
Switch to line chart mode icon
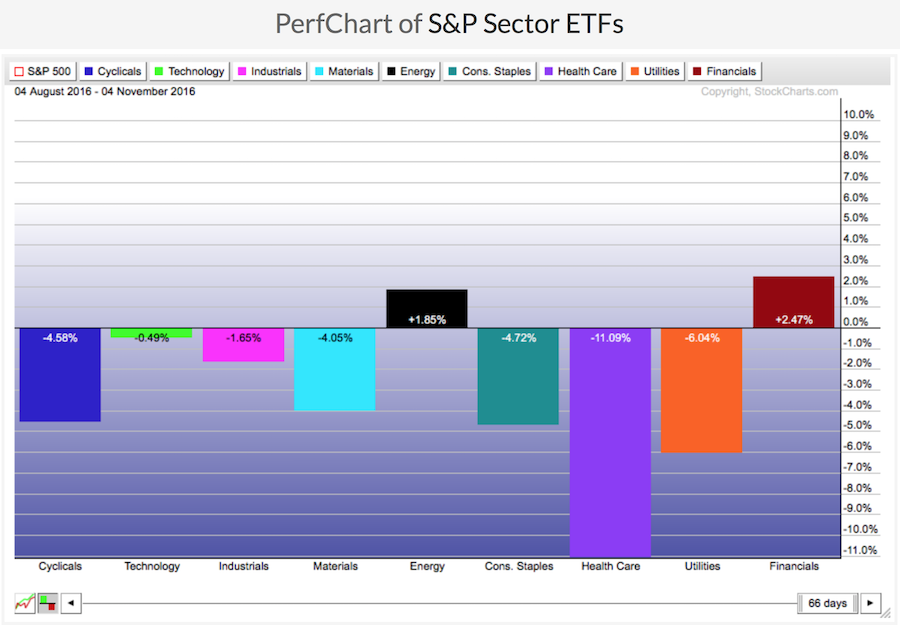click(x=25, y=603)
